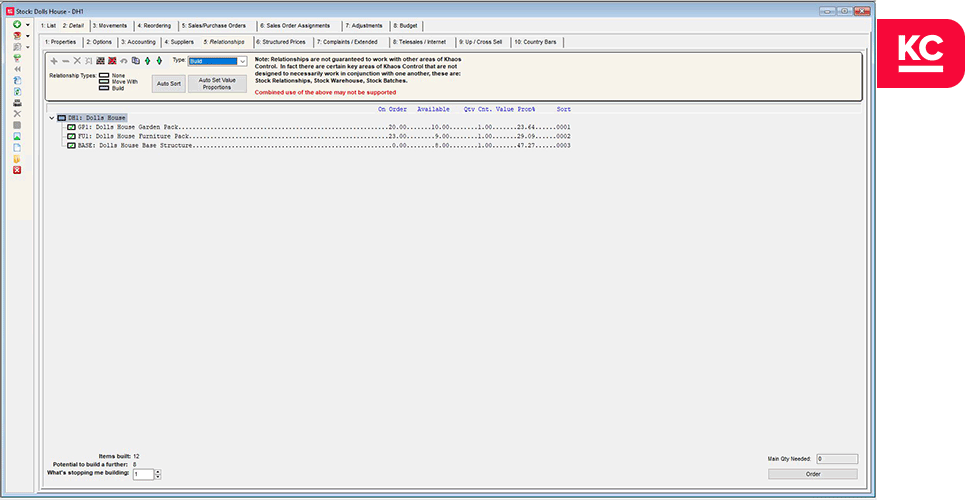Click the second green diamond move arrow icon
965x500 pixels.
pos(159,61)
